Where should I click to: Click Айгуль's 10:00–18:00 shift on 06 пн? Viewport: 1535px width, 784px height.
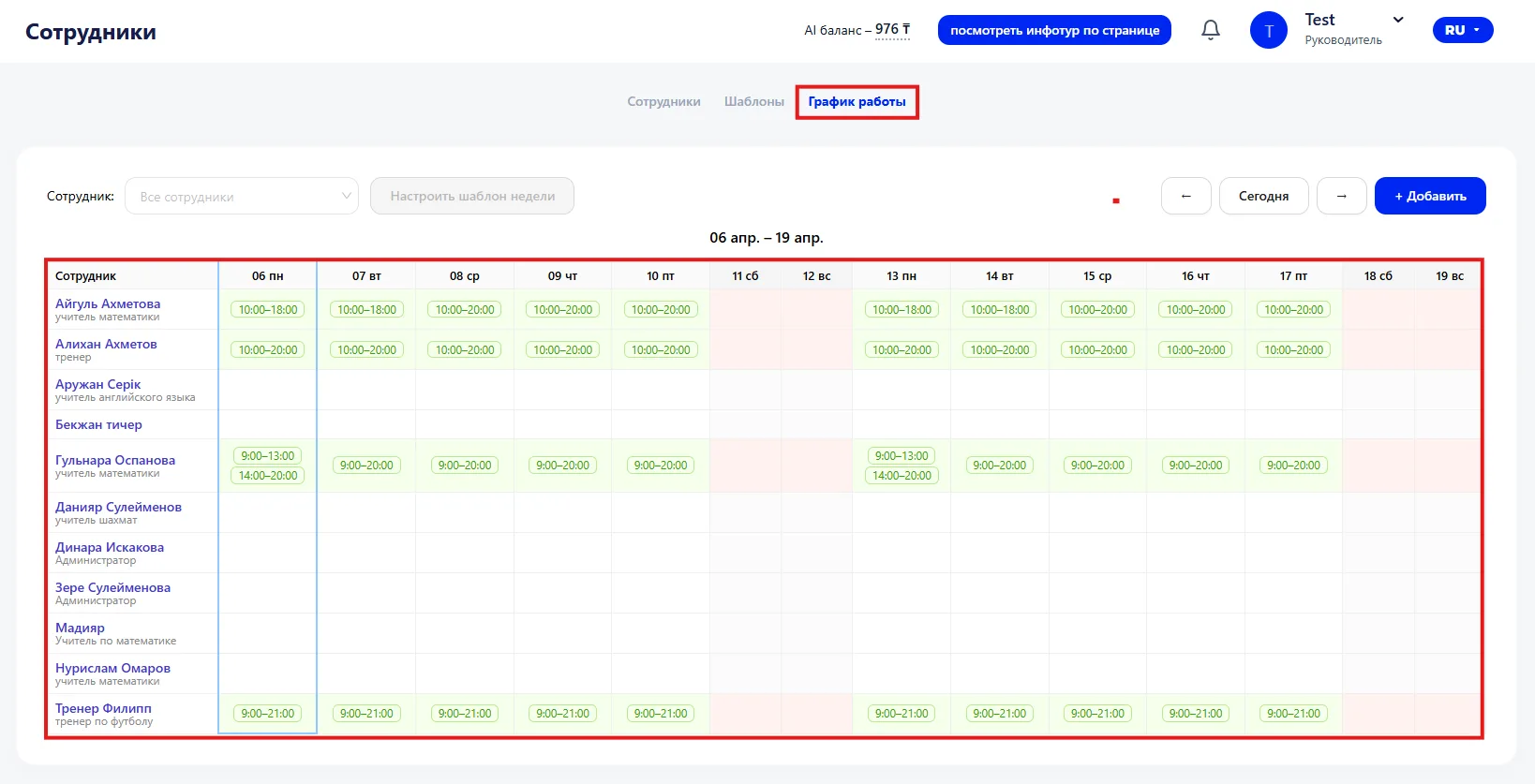(268, 309)
